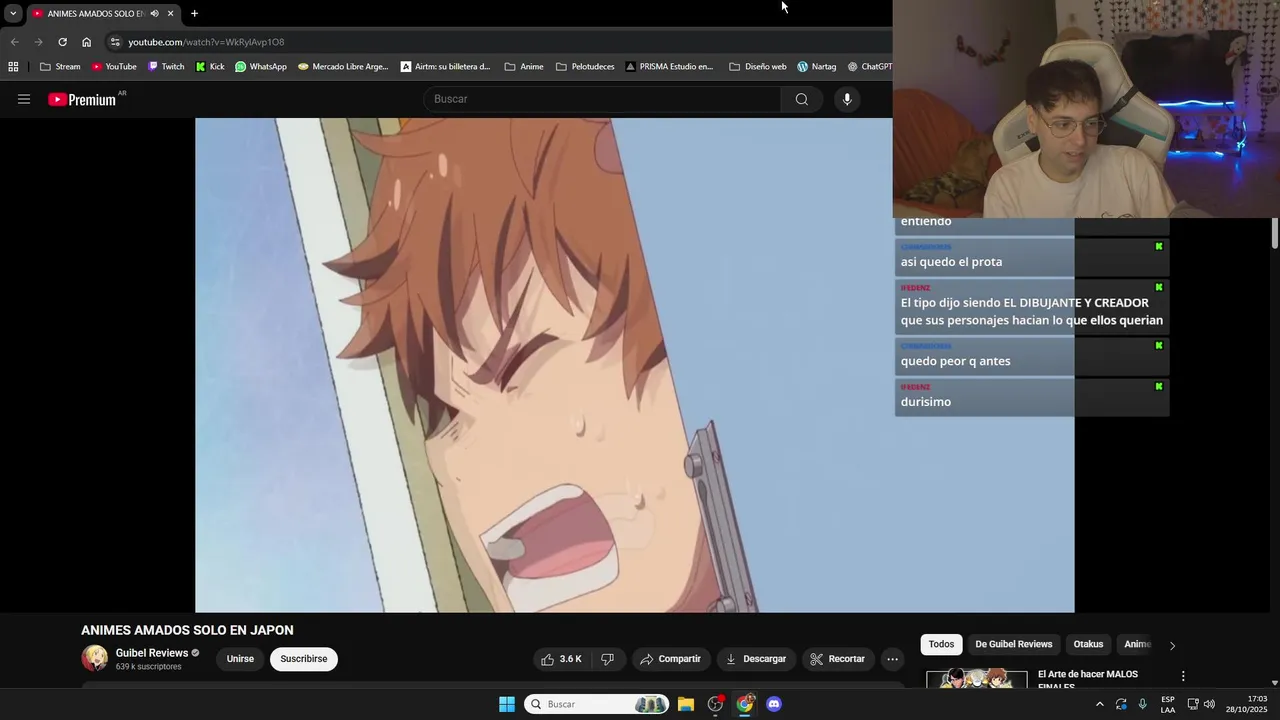Open El Arte de hacer MALOS FINALES video

tap(1087, 680)
